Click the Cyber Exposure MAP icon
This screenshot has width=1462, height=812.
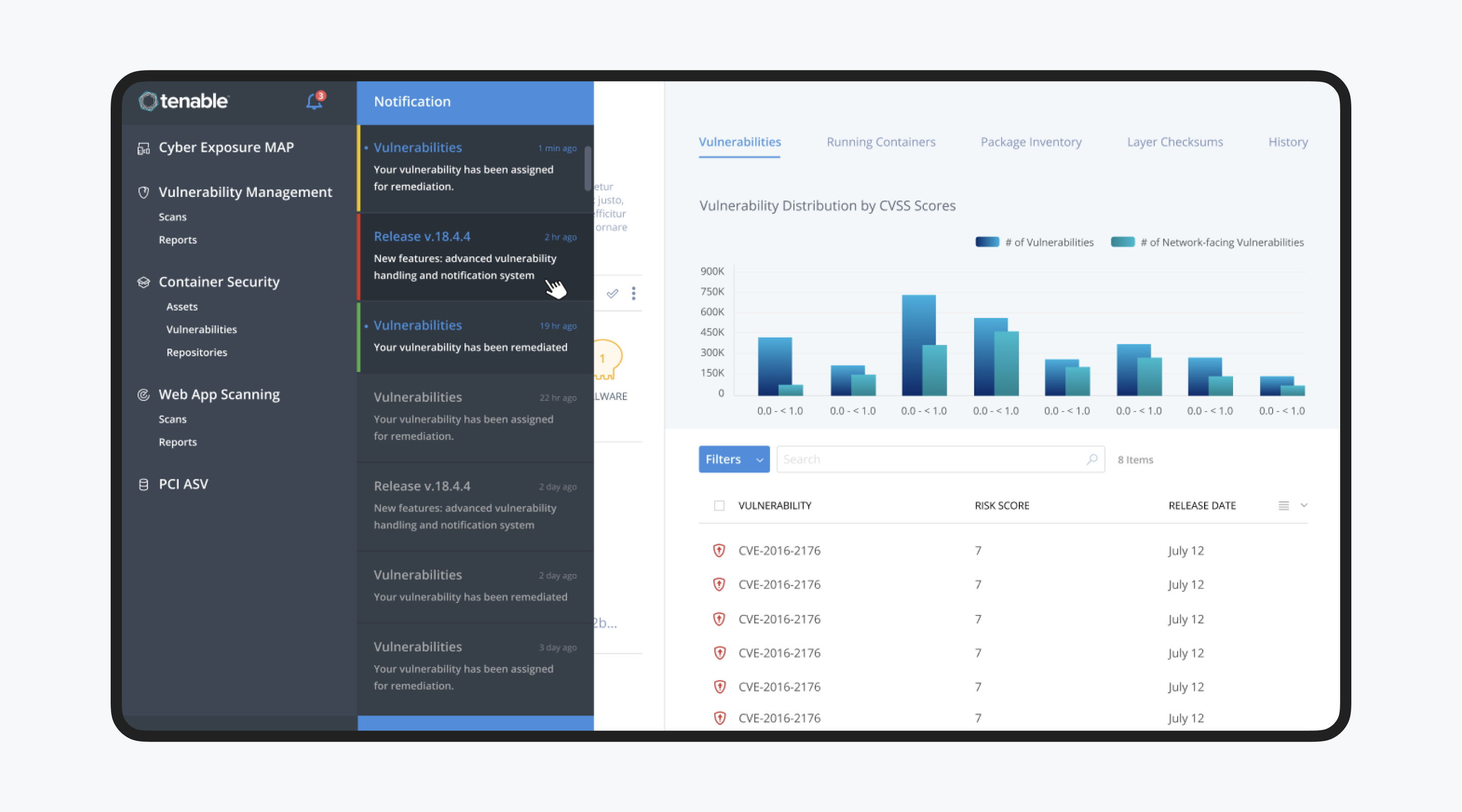144,149
